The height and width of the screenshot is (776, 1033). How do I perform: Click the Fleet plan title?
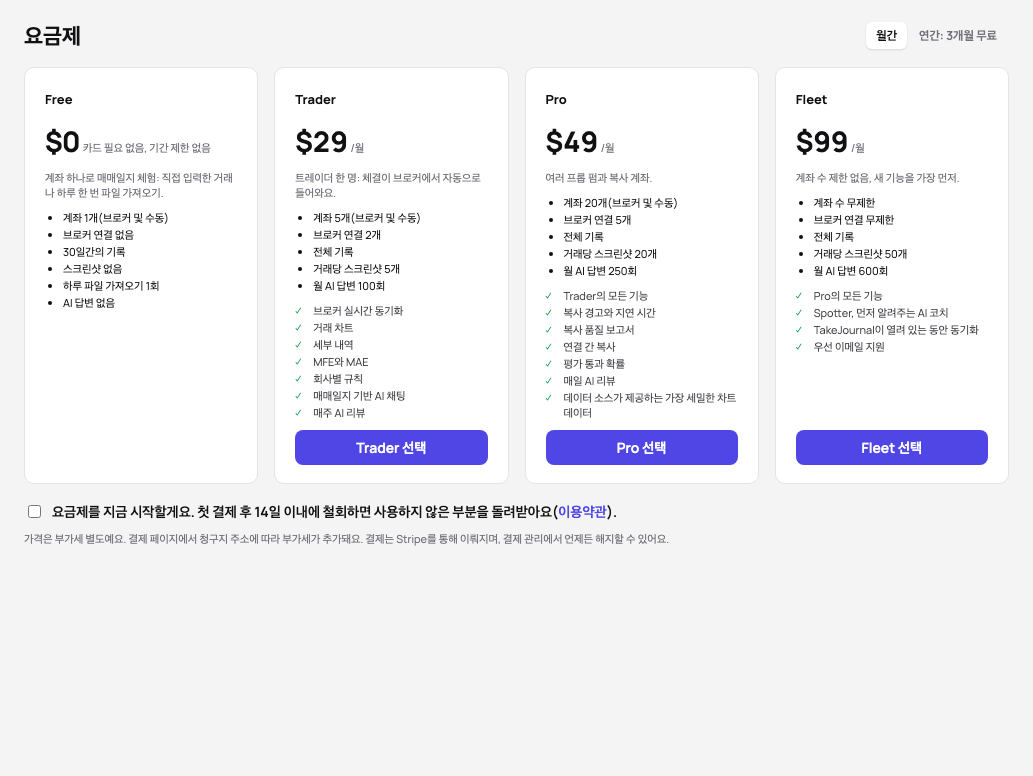(811, 99)
